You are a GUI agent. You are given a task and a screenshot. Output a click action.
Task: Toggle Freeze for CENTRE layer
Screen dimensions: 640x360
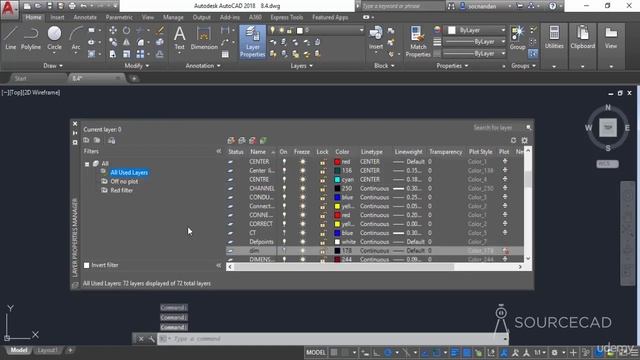pyautogui.click(x=302, y=180)
